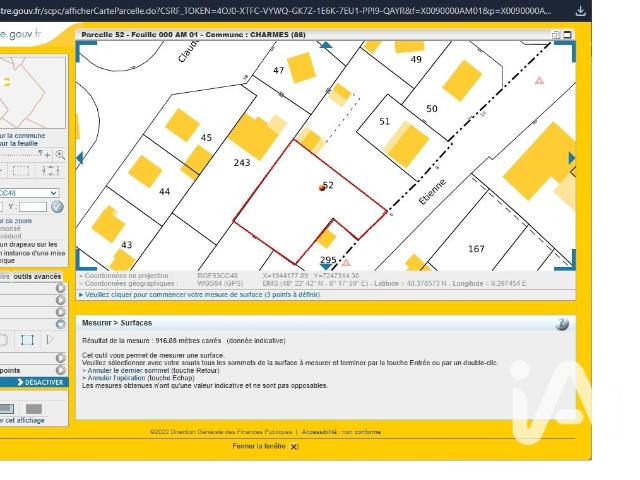Collapse the open measurement tools section

[60, 324]
